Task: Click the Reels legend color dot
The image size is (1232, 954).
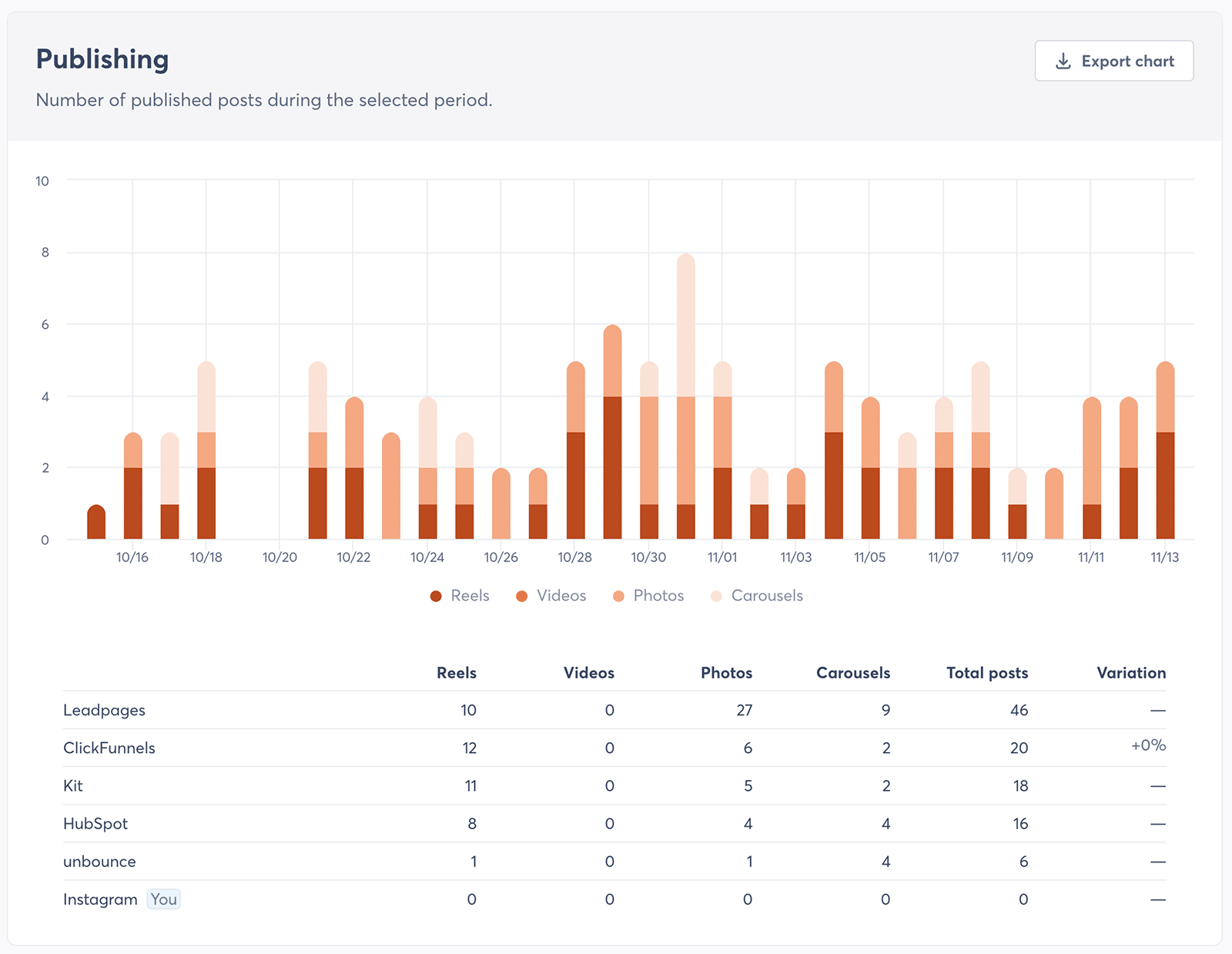Action: click(436, 597)
